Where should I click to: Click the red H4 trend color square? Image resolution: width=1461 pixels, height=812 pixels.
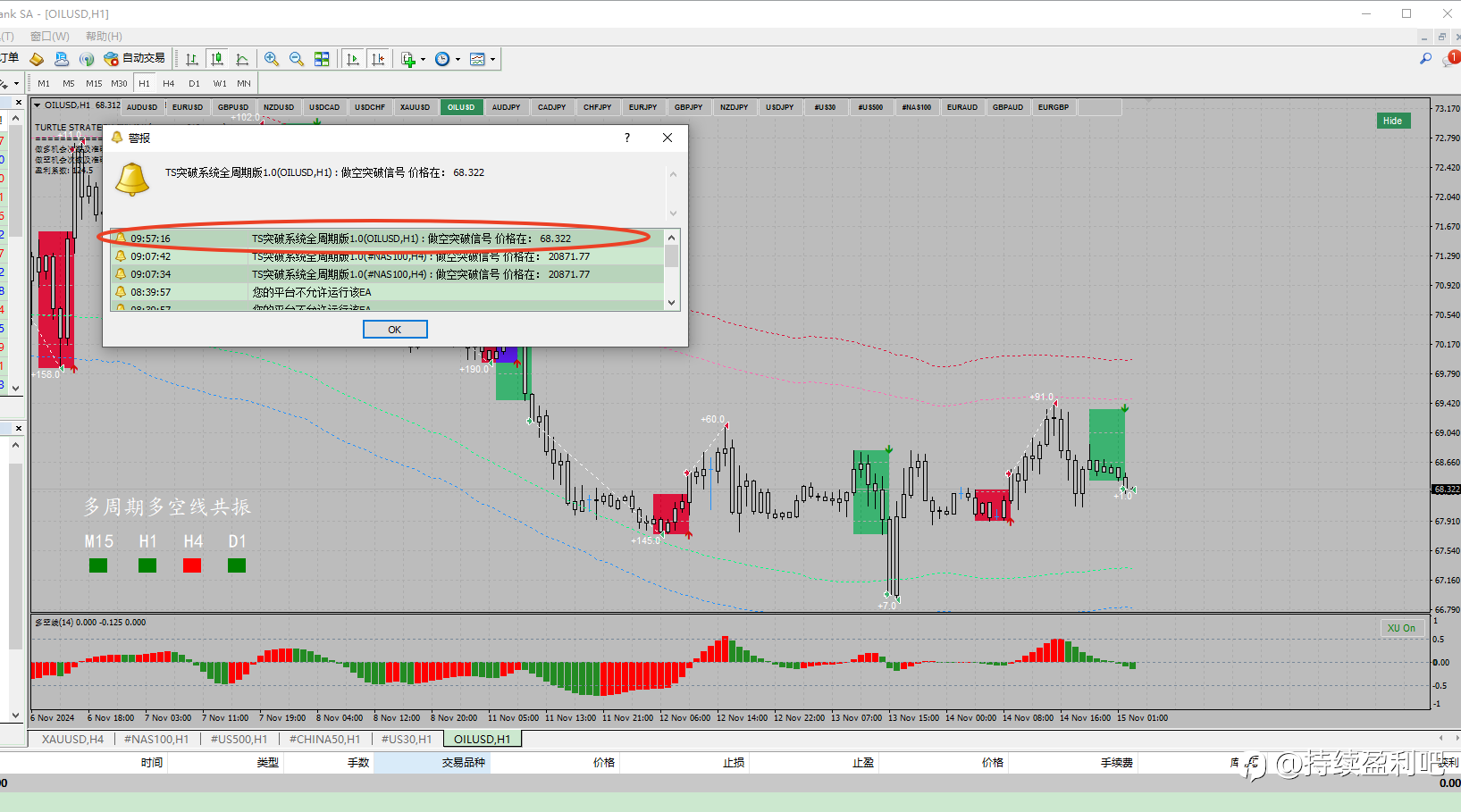[x=192, y=565]
